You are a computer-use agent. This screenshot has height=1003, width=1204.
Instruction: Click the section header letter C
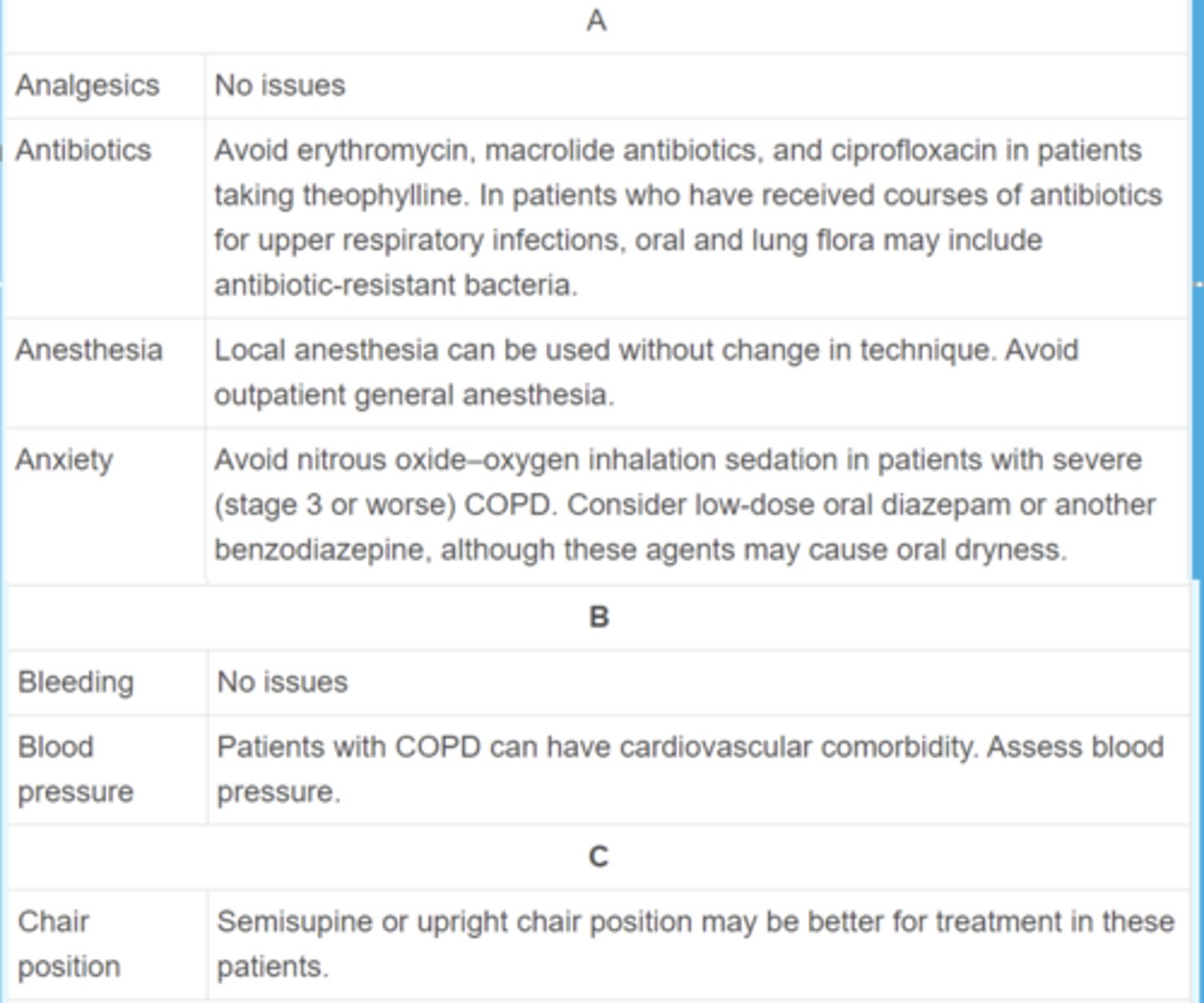click(599, 858)
